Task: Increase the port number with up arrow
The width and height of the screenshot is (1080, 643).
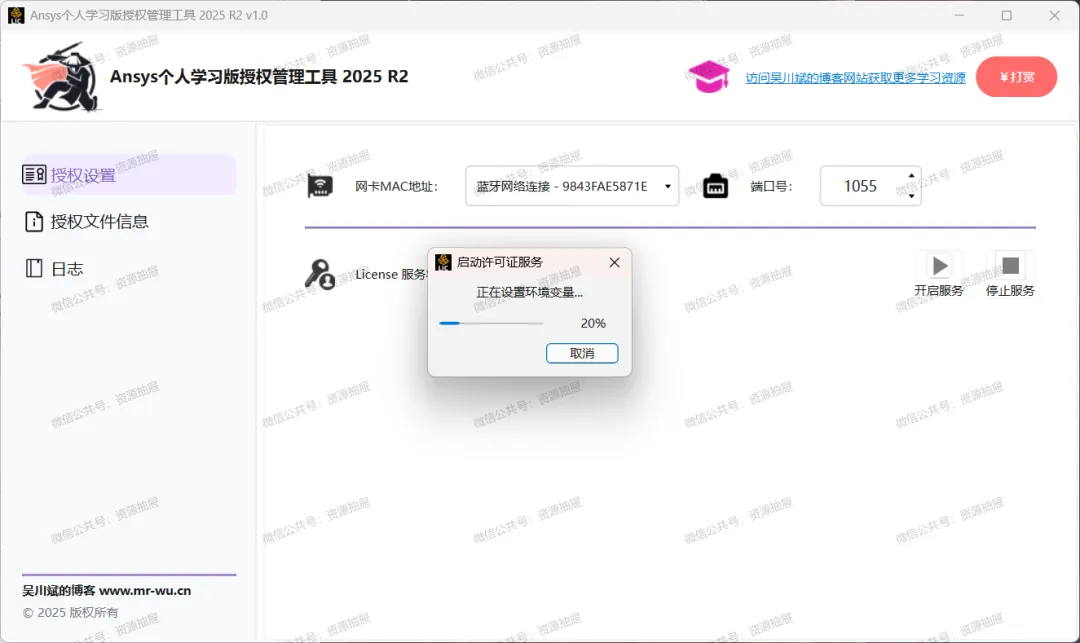Action: coord(911,176)
